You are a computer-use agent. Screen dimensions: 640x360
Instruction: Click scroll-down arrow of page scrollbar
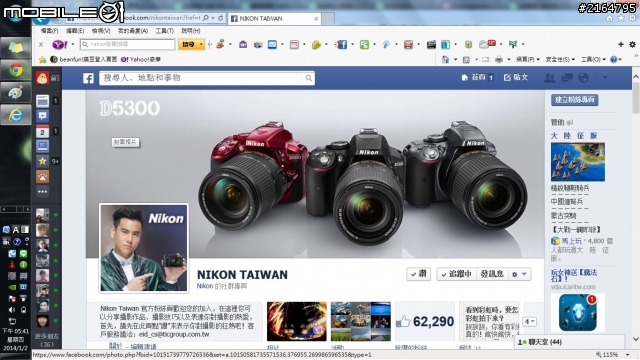pyautogui.click(x=636, y=339)
